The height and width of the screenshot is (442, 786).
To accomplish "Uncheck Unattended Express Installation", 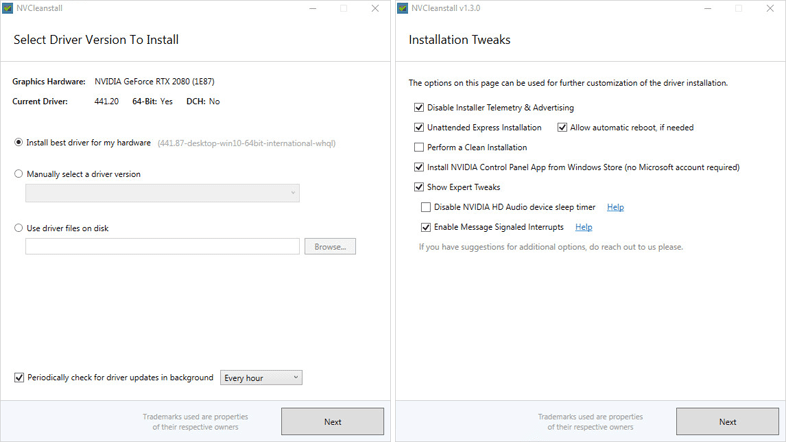I will (419, 127).
